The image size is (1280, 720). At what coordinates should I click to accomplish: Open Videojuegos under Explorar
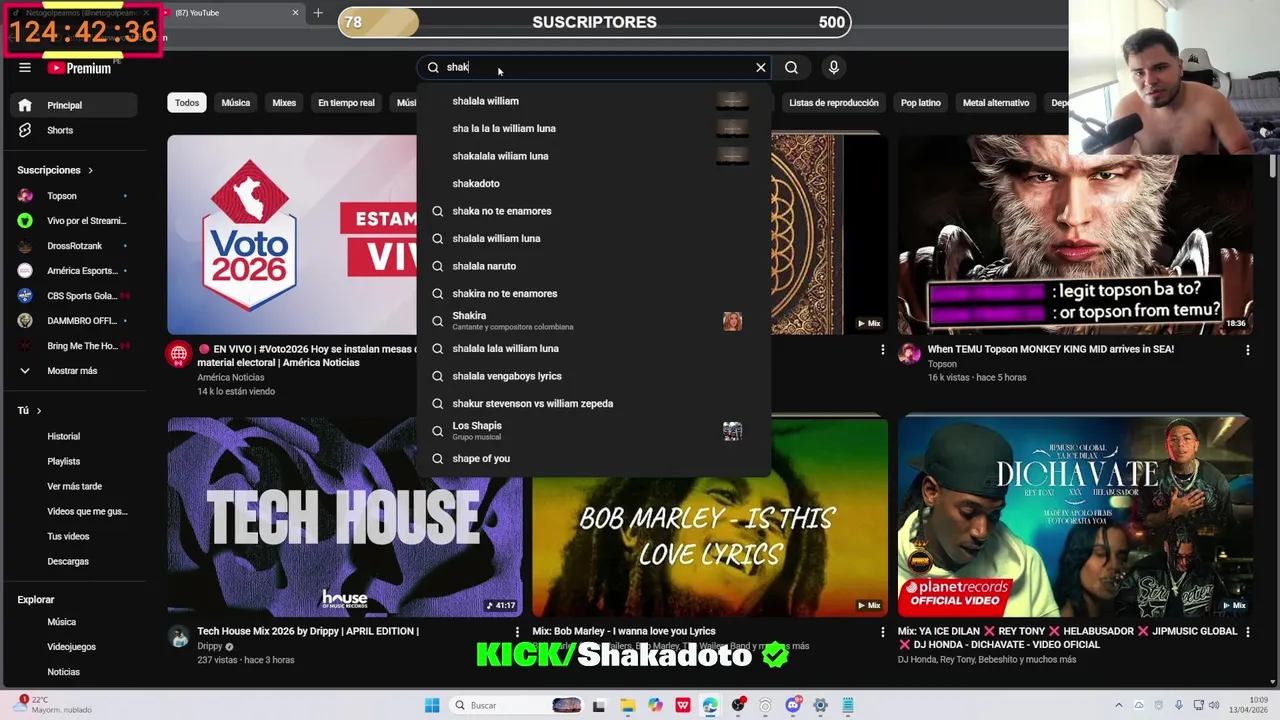click(74, 647)
